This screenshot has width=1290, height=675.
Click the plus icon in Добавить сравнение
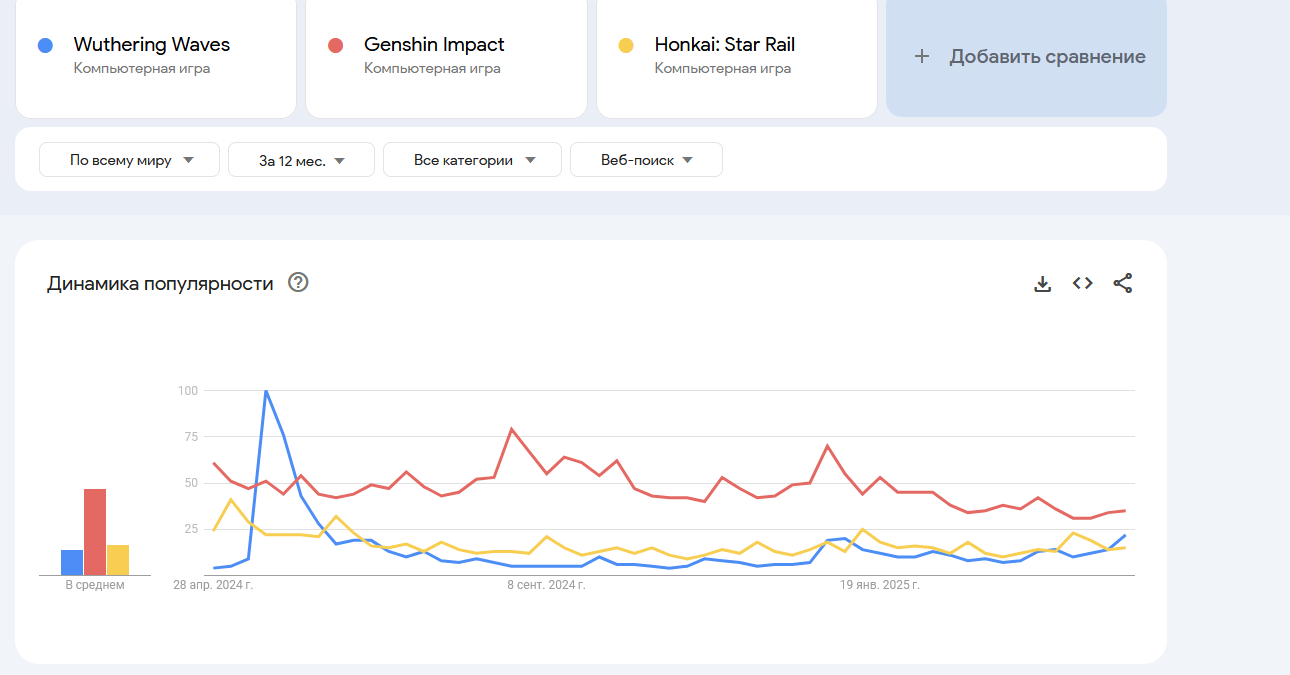pyautogui.click(x=922, y=57)
